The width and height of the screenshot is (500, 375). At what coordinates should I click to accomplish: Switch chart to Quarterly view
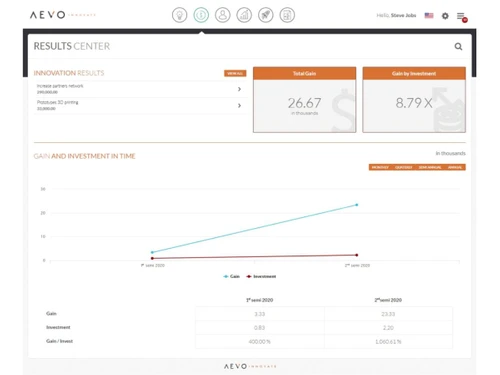coord(404,167)
